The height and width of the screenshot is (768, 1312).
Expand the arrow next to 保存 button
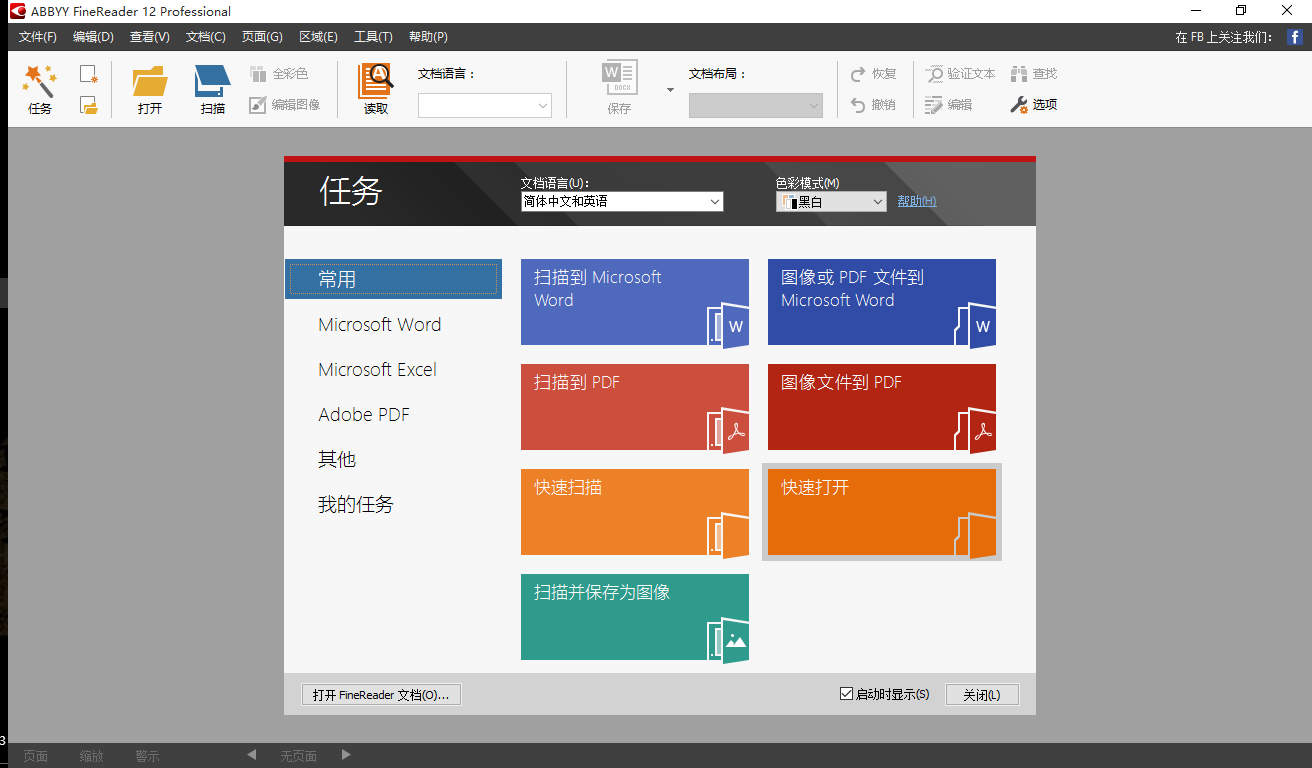point(670,90)
